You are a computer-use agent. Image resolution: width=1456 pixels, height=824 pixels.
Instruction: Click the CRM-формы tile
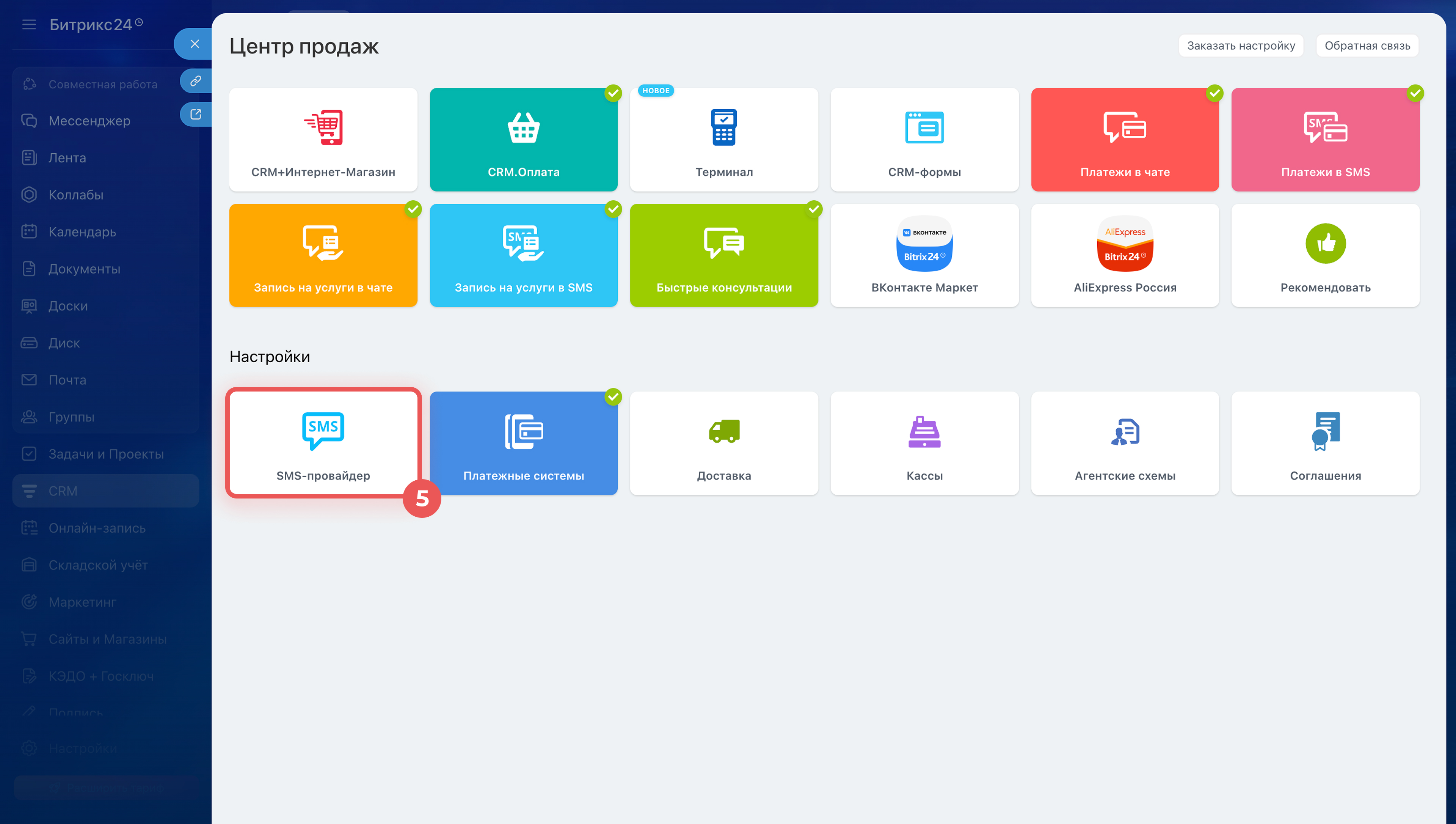(x=924, y=139)
